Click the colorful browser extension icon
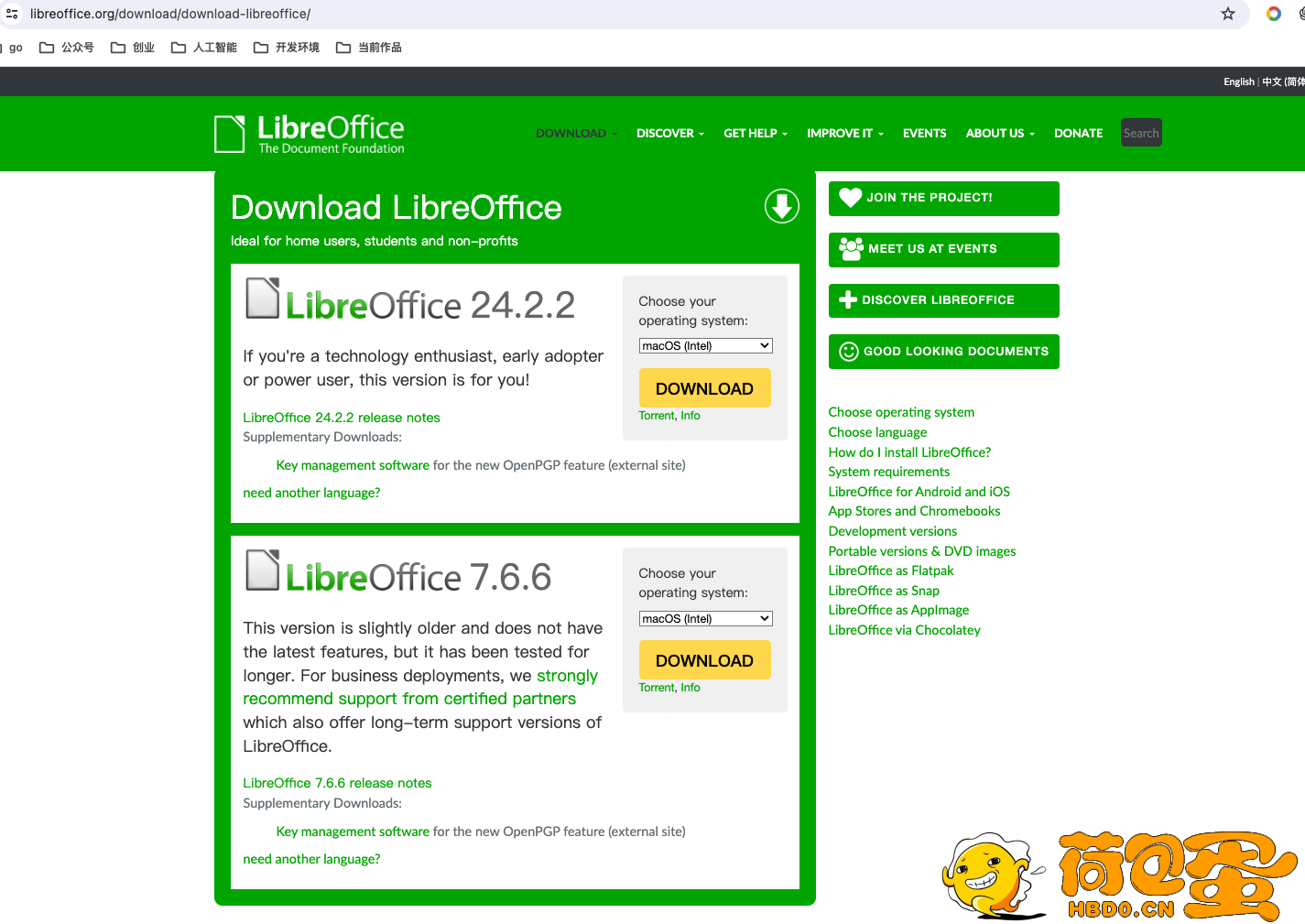The width and height of the screenshot is (1305, 924). click(1274, 14)
